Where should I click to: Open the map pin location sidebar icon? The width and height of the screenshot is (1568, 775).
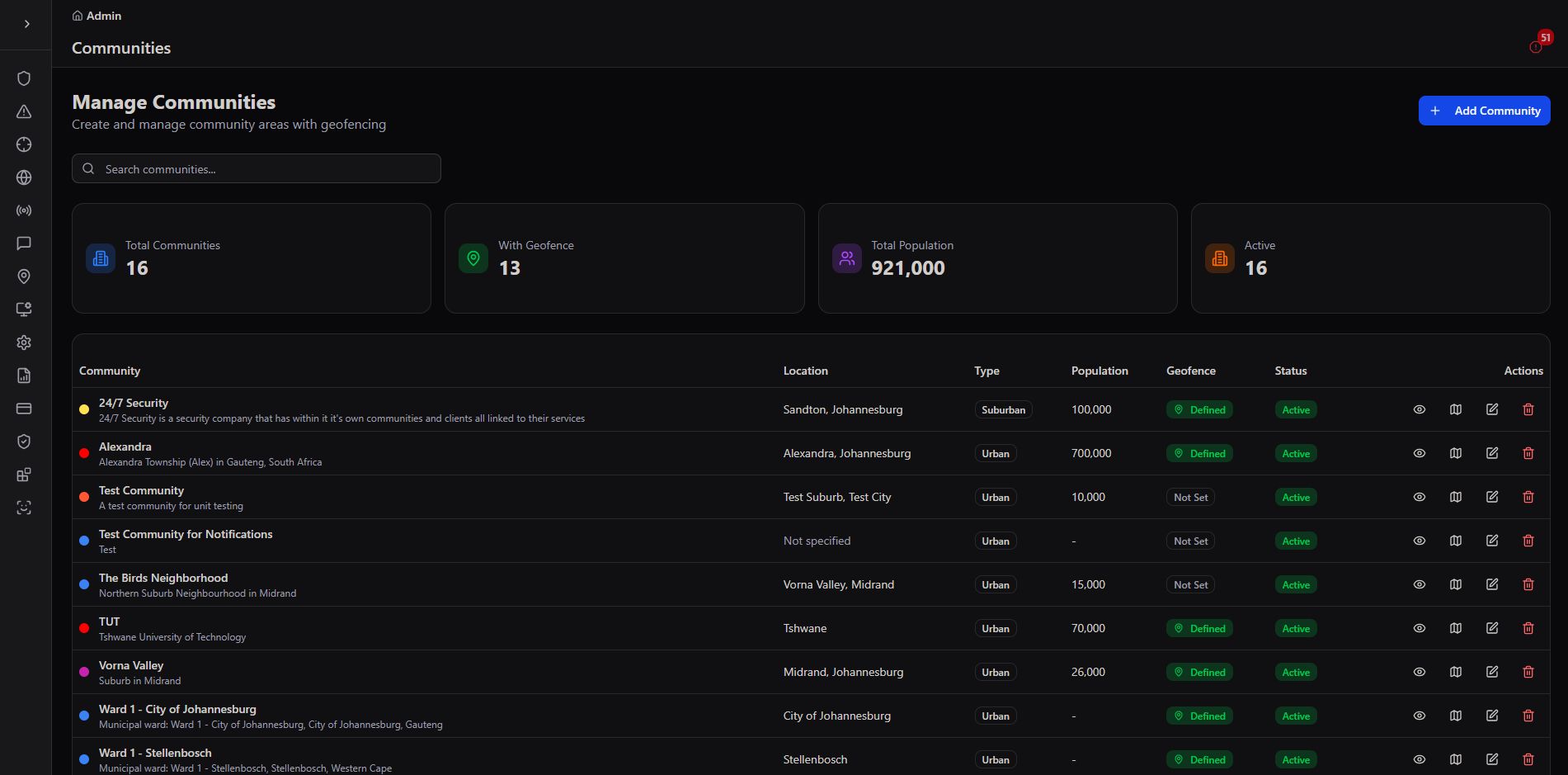[24, 276]
